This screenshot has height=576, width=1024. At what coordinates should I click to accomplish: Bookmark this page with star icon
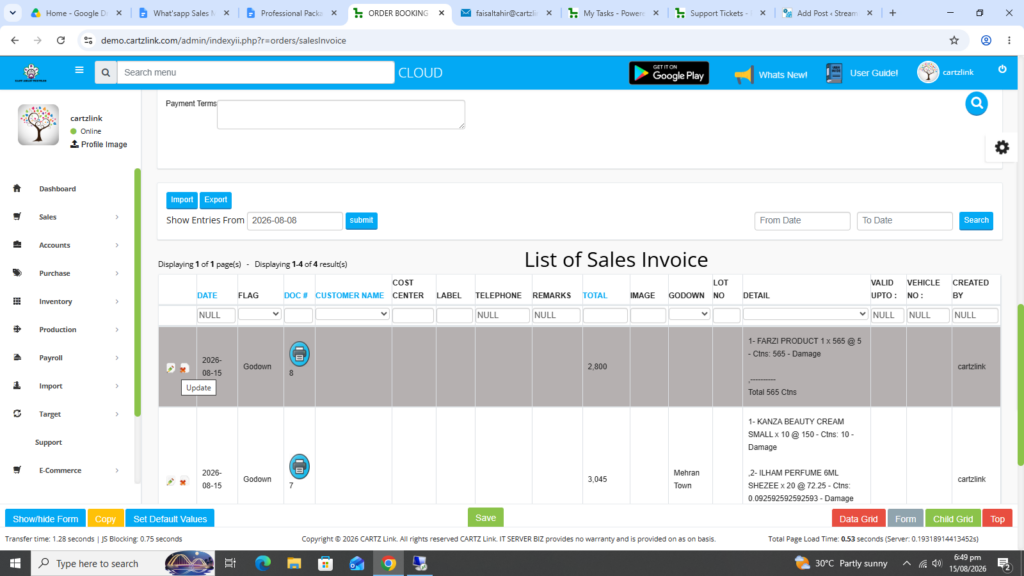pyautogui.click(x=954, y=40)
